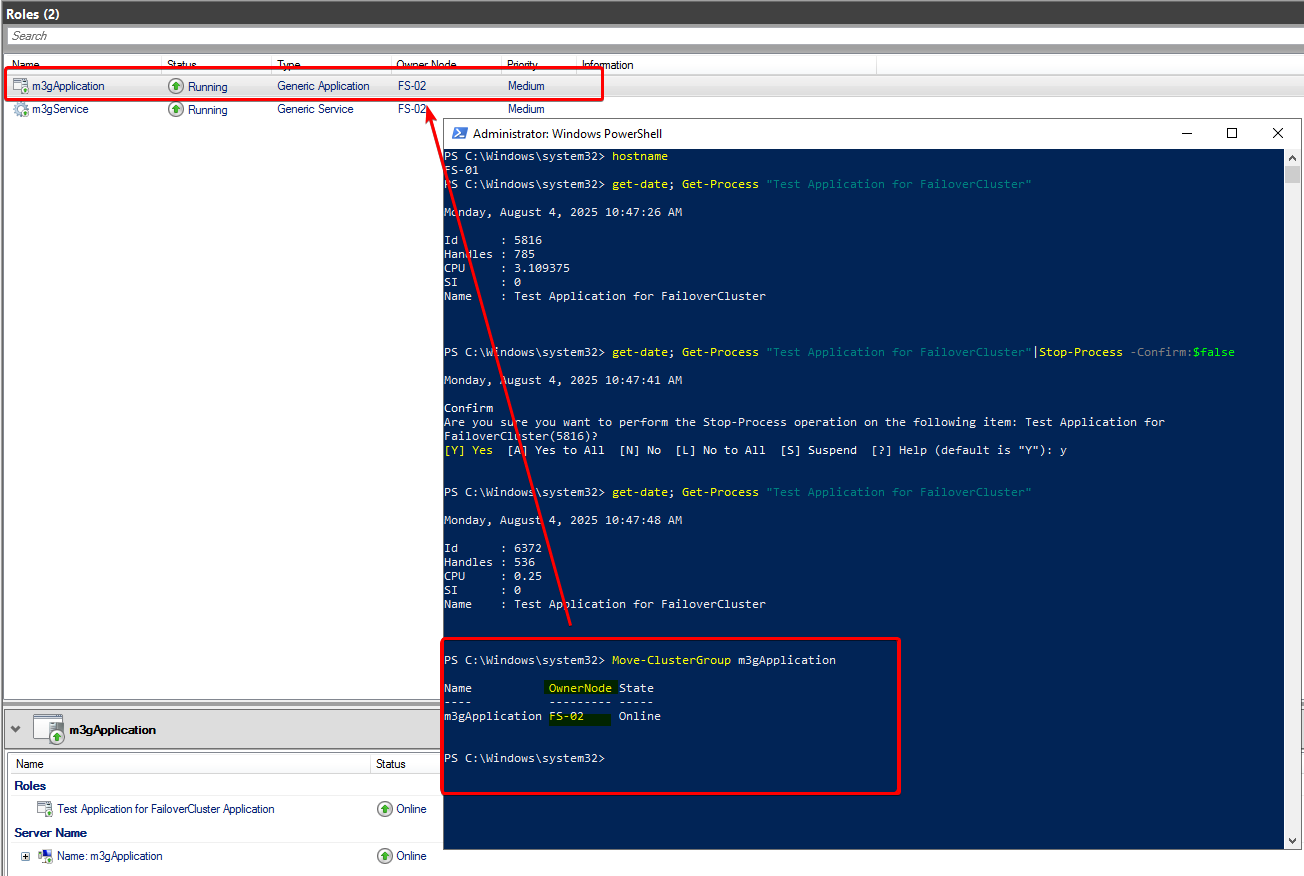Image resolution: width=1304 pixels, height=876 pixels.
Task: Click the last empty PowerShell prompt
Action: coord(525,758)
